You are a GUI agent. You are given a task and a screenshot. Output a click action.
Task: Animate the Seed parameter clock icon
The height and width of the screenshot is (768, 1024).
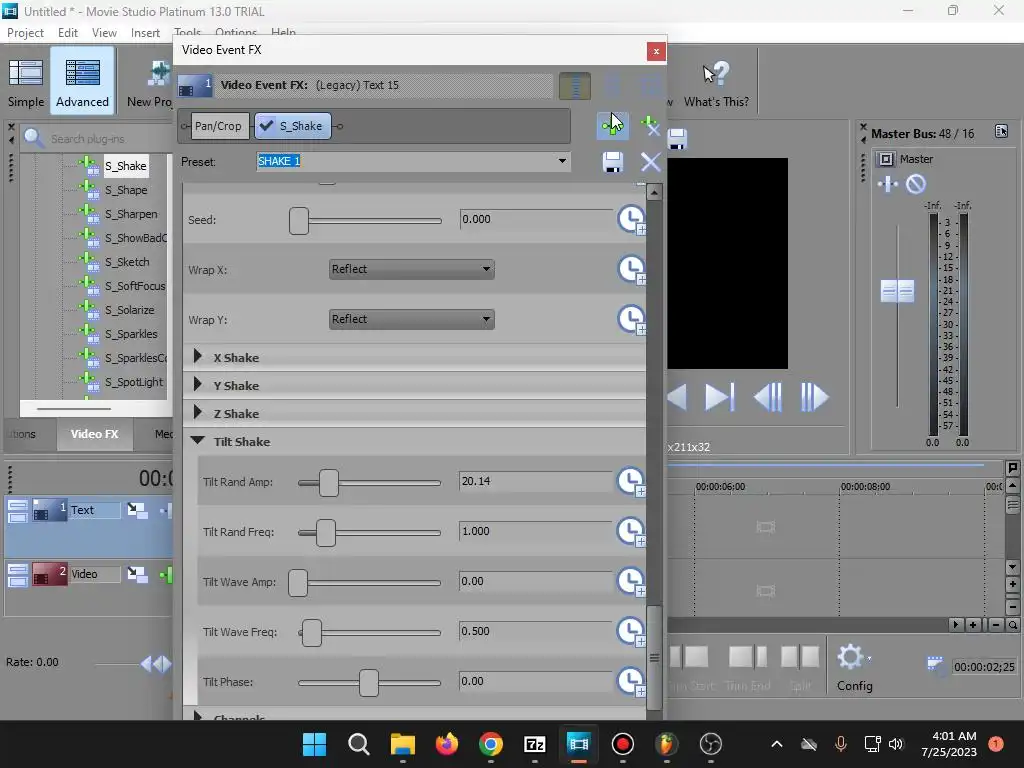tap(632, 219)
